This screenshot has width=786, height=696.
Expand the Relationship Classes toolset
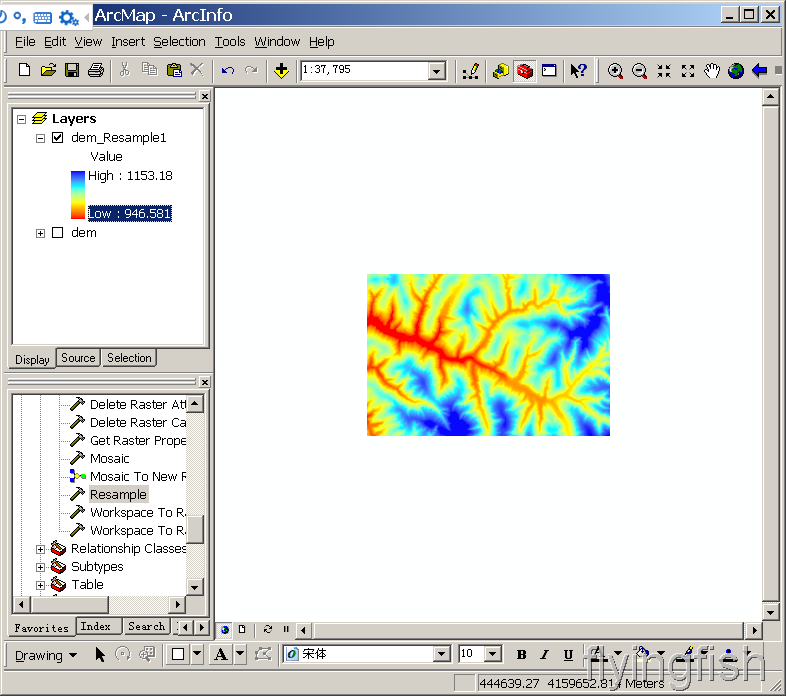41,549
